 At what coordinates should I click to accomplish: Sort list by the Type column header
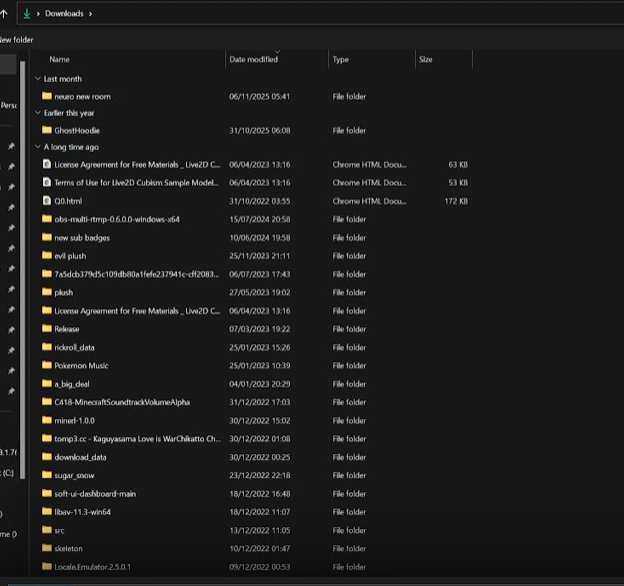[341, 60]
